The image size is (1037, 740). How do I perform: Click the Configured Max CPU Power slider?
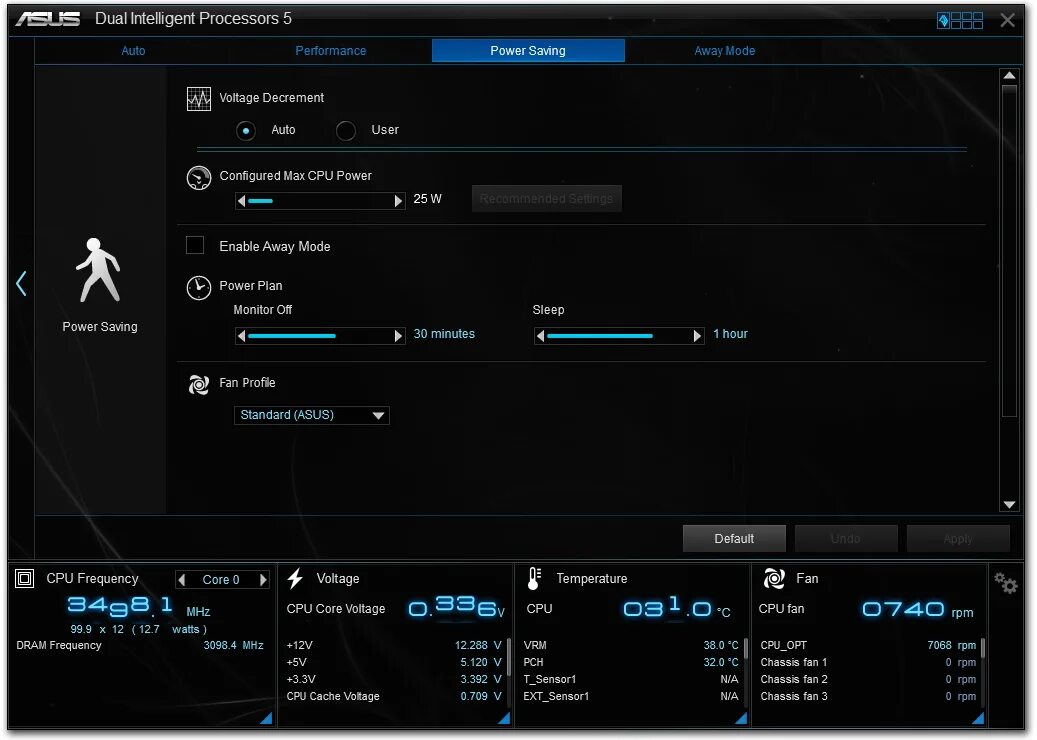320,201
